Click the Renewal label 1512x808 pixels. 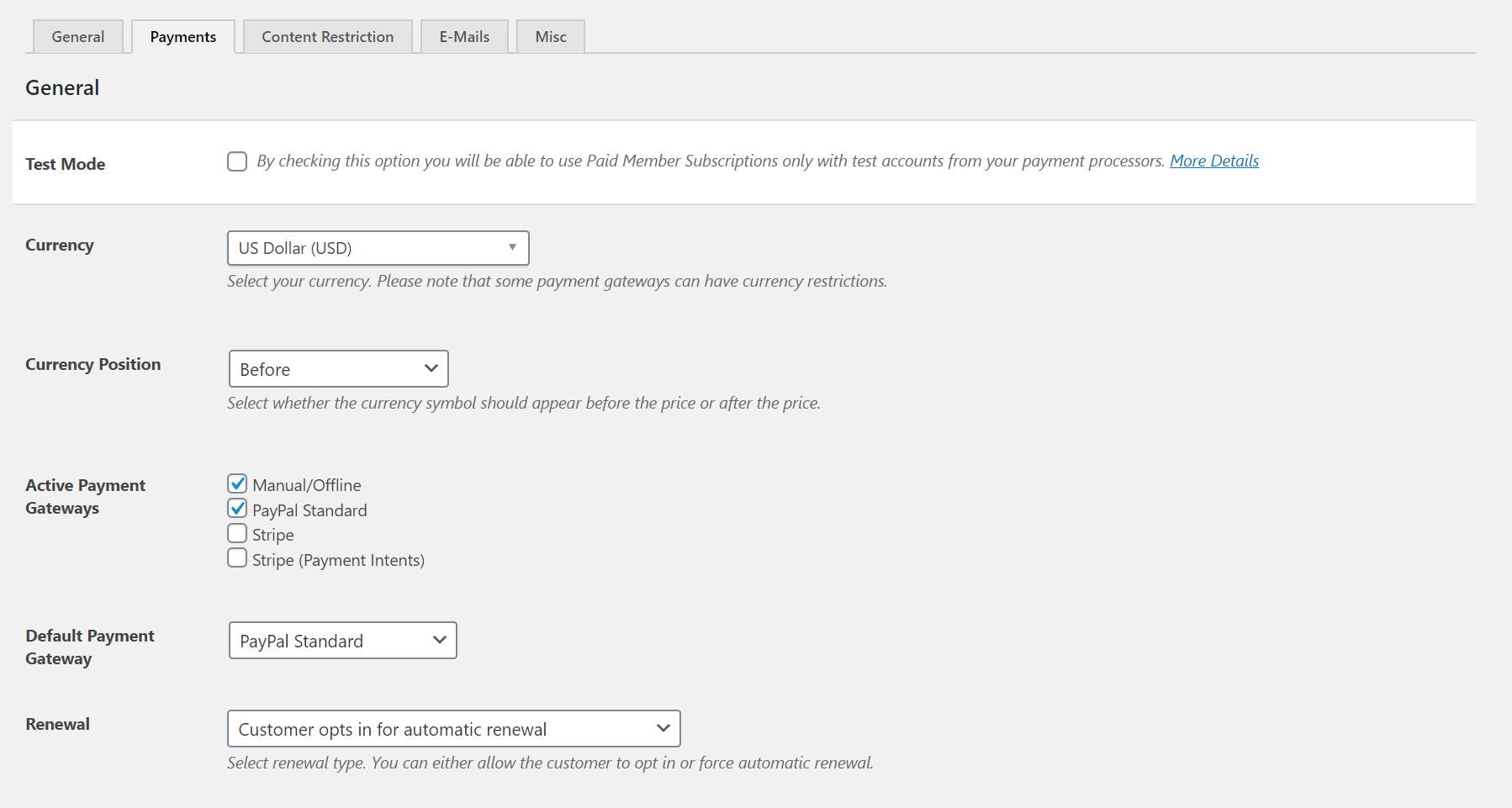[x=58, y=724]
